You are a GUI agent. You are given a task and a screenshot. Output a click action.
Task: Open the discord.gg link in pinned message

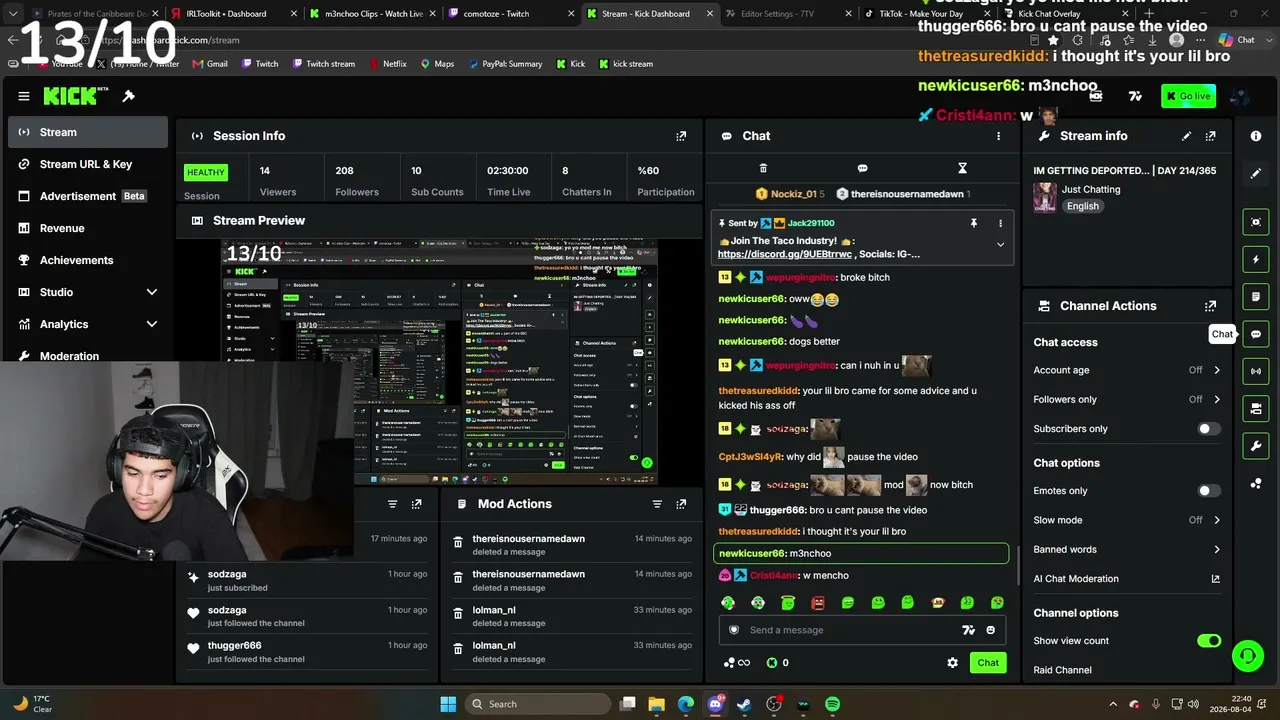click(785, 254)
